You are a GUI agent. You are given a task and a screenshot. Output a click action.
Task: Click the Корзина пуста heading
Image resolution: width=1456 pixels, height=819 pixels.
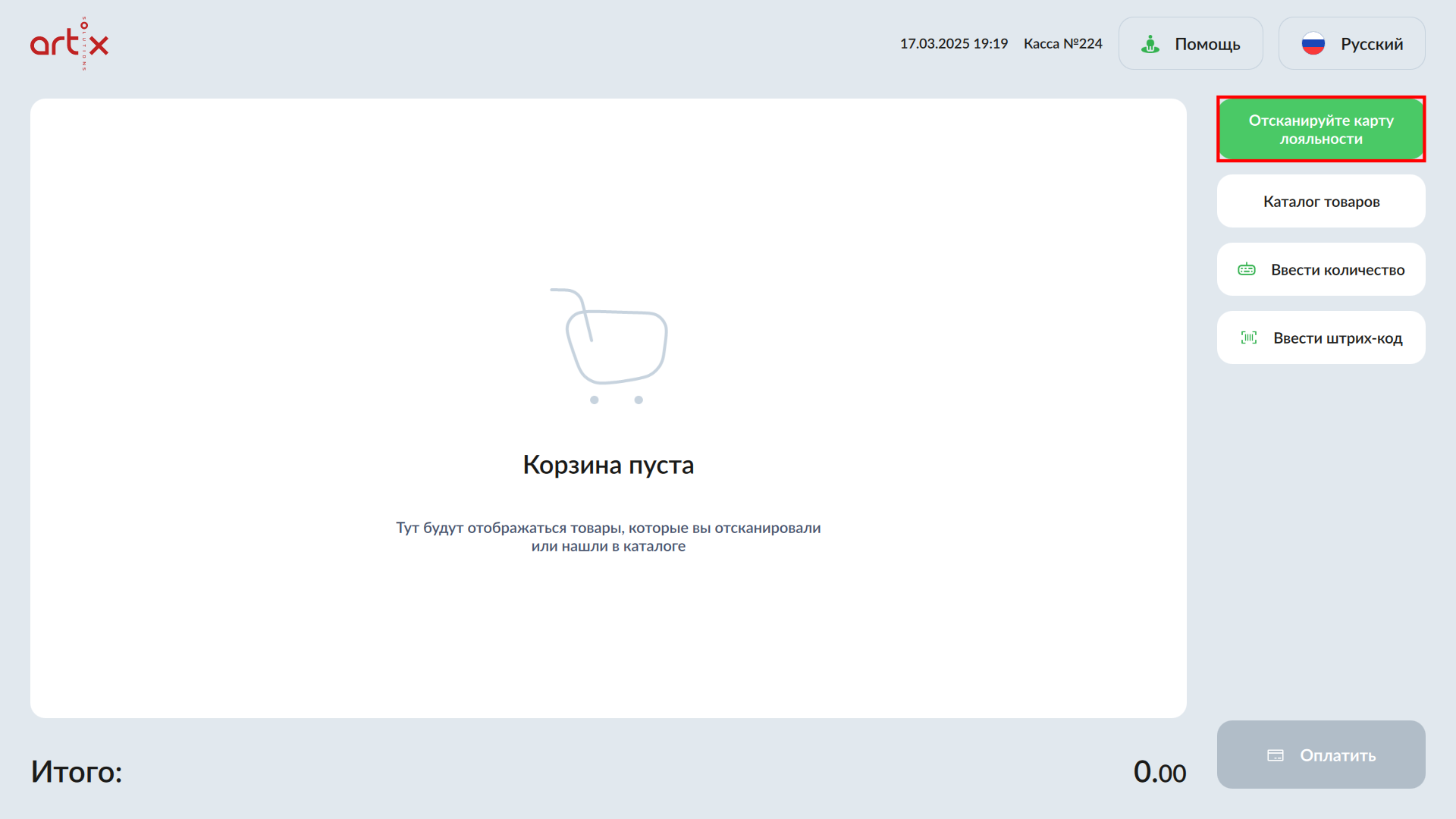point(608,465)
